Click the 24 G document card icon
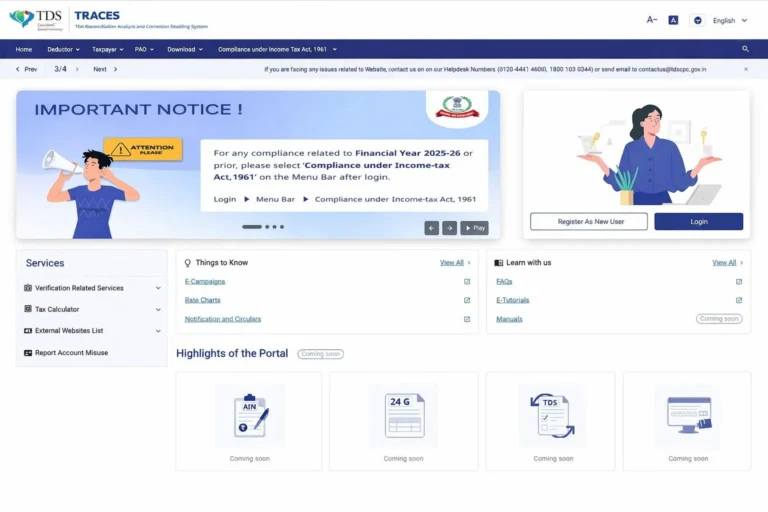This screenshot has width=768, height=512. pyautogui.click(x=404, y=415)
